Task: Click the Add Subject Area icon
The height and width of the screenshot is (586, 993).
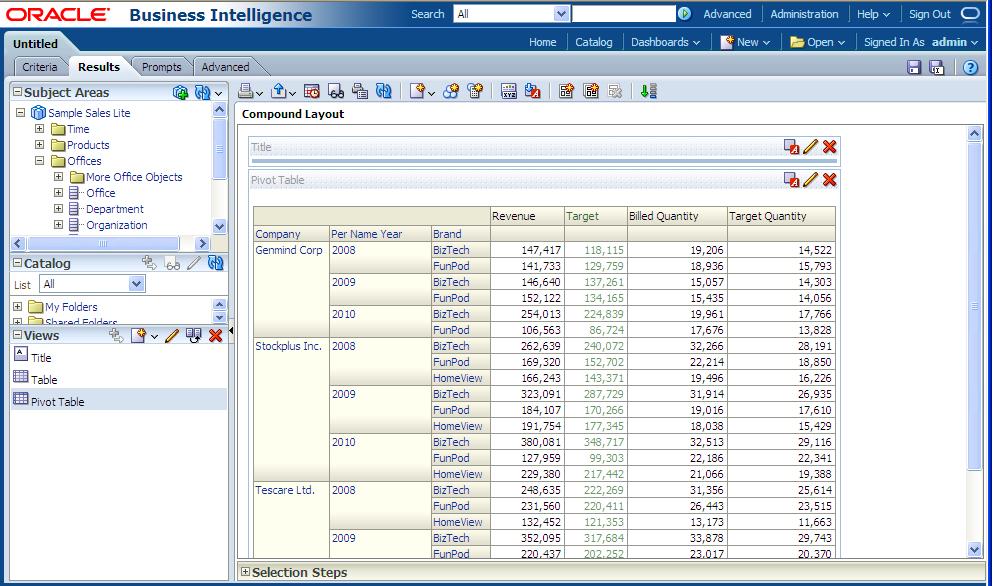Action: point(180,92)
